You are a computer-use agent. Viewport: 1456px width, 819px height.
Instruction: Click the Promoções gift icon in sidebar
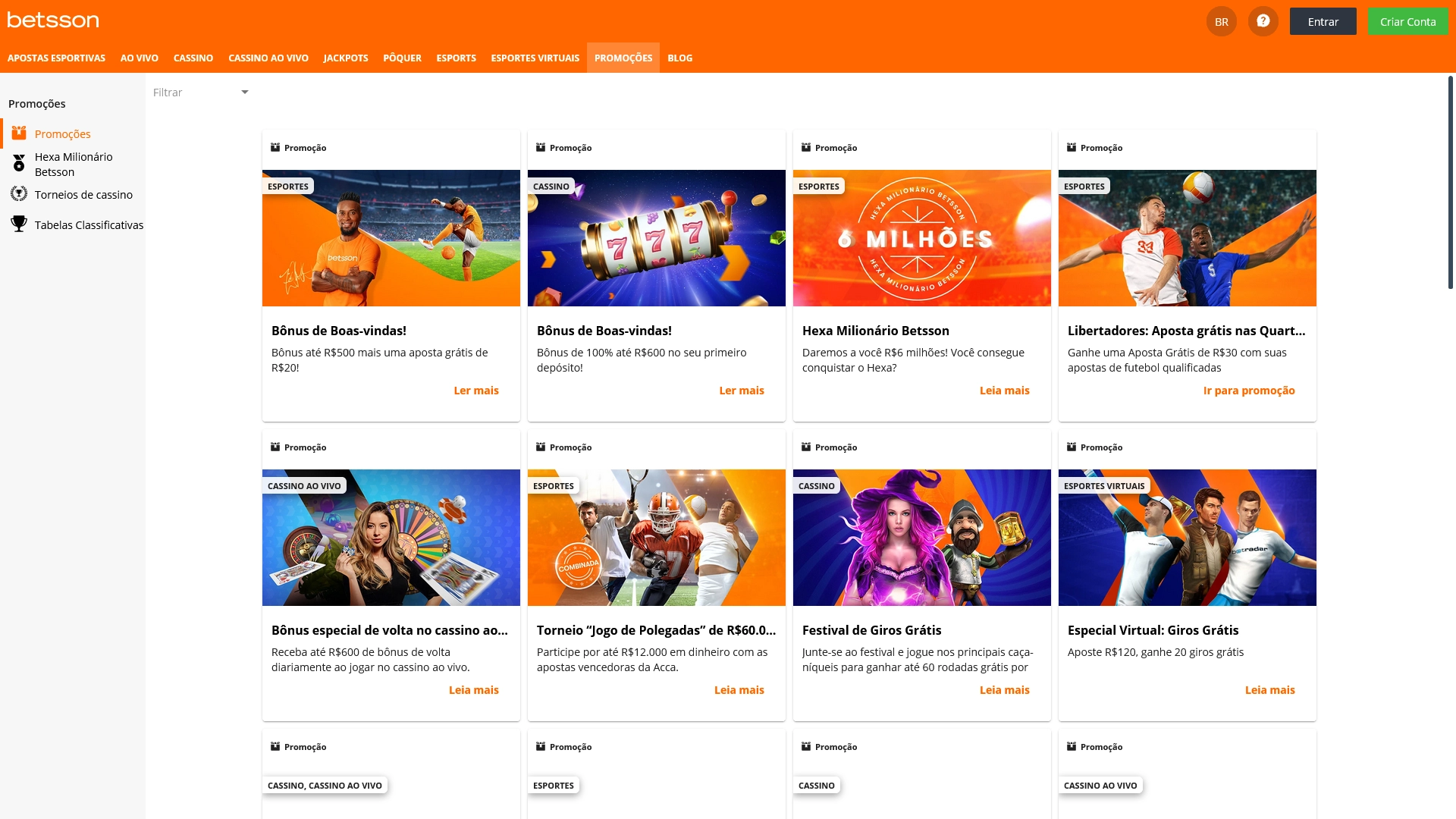pos(19,133)
